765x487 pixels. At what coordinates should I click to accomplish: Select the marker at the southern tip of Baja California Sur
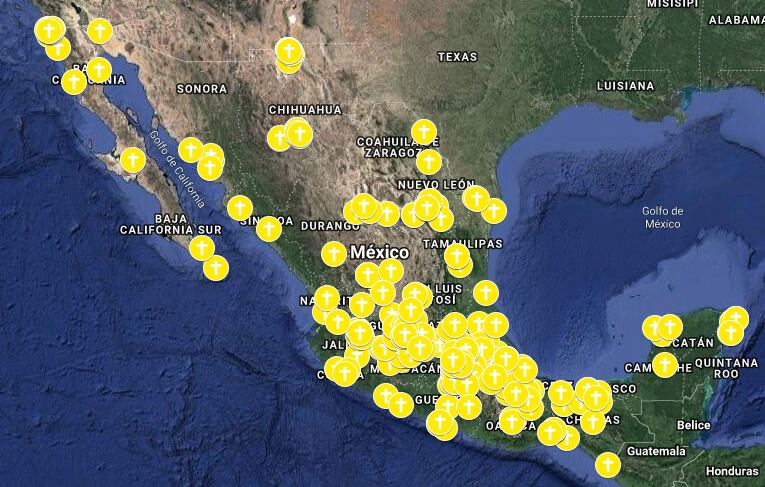[216, 268]
